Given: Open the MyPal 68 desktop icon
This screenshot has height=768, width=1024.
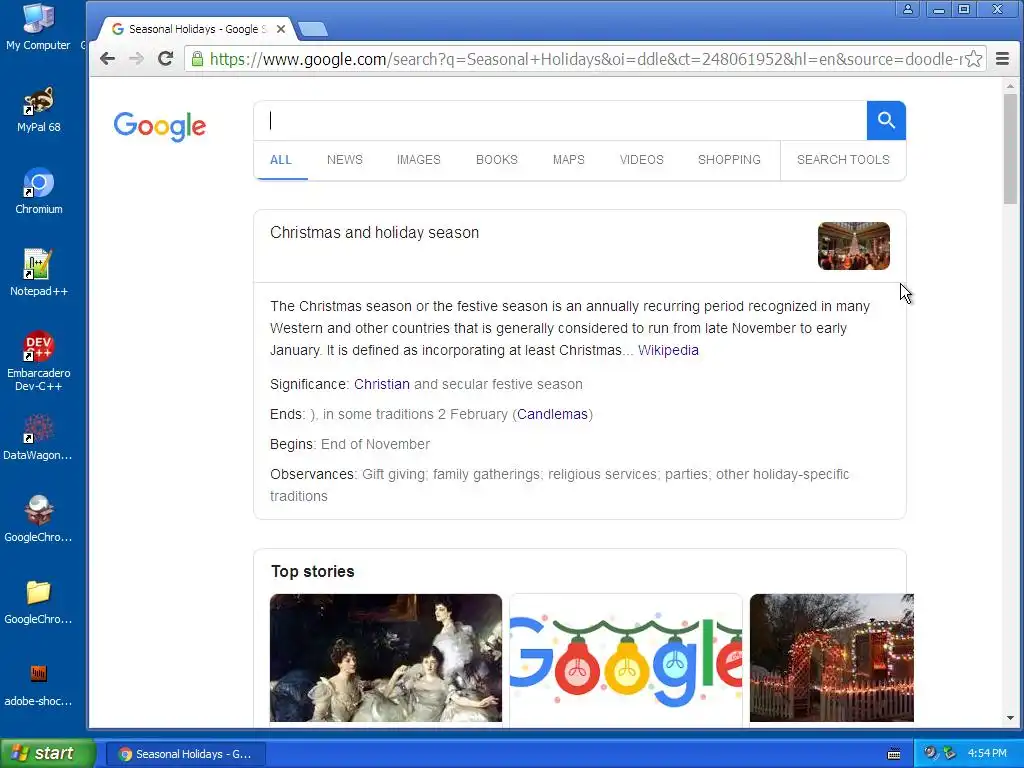Looking at the screenshot, I should (39, 109).
